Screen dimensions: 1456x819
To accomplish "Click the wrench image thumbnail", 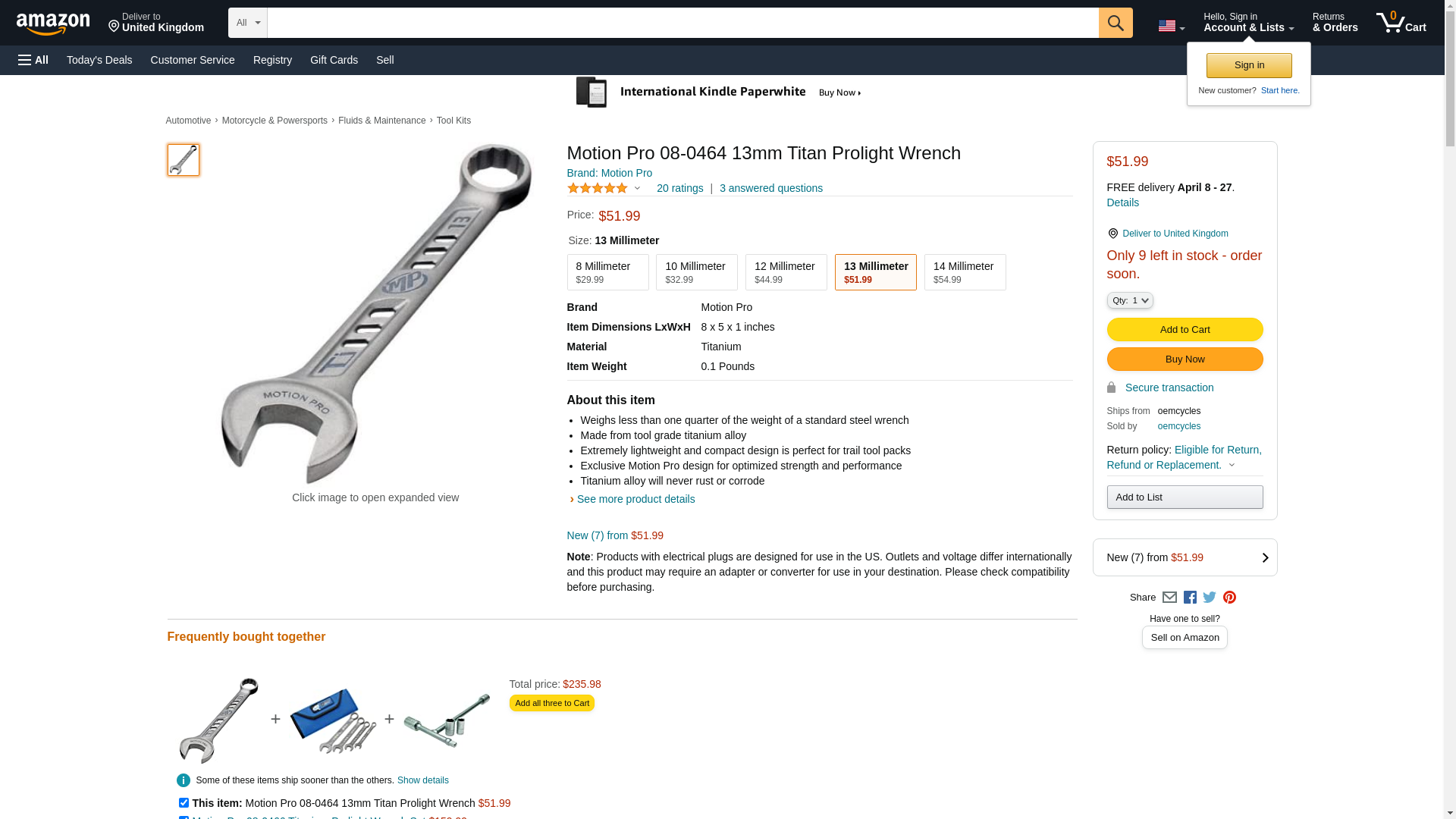I will pyautogui.click(x=184, y=160).
